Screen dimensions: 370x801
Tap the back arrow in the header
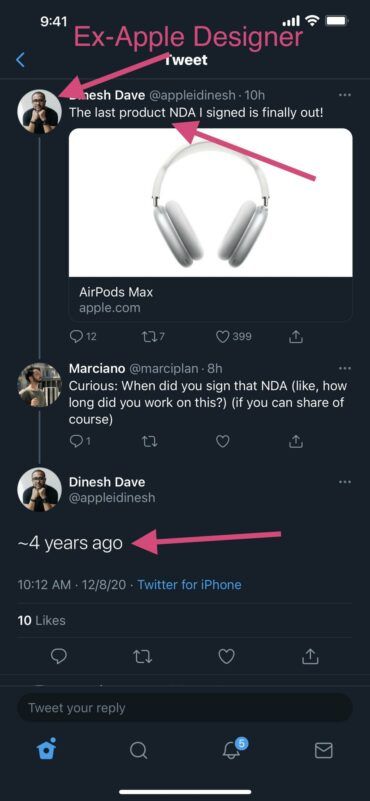[x=20, y=60]
